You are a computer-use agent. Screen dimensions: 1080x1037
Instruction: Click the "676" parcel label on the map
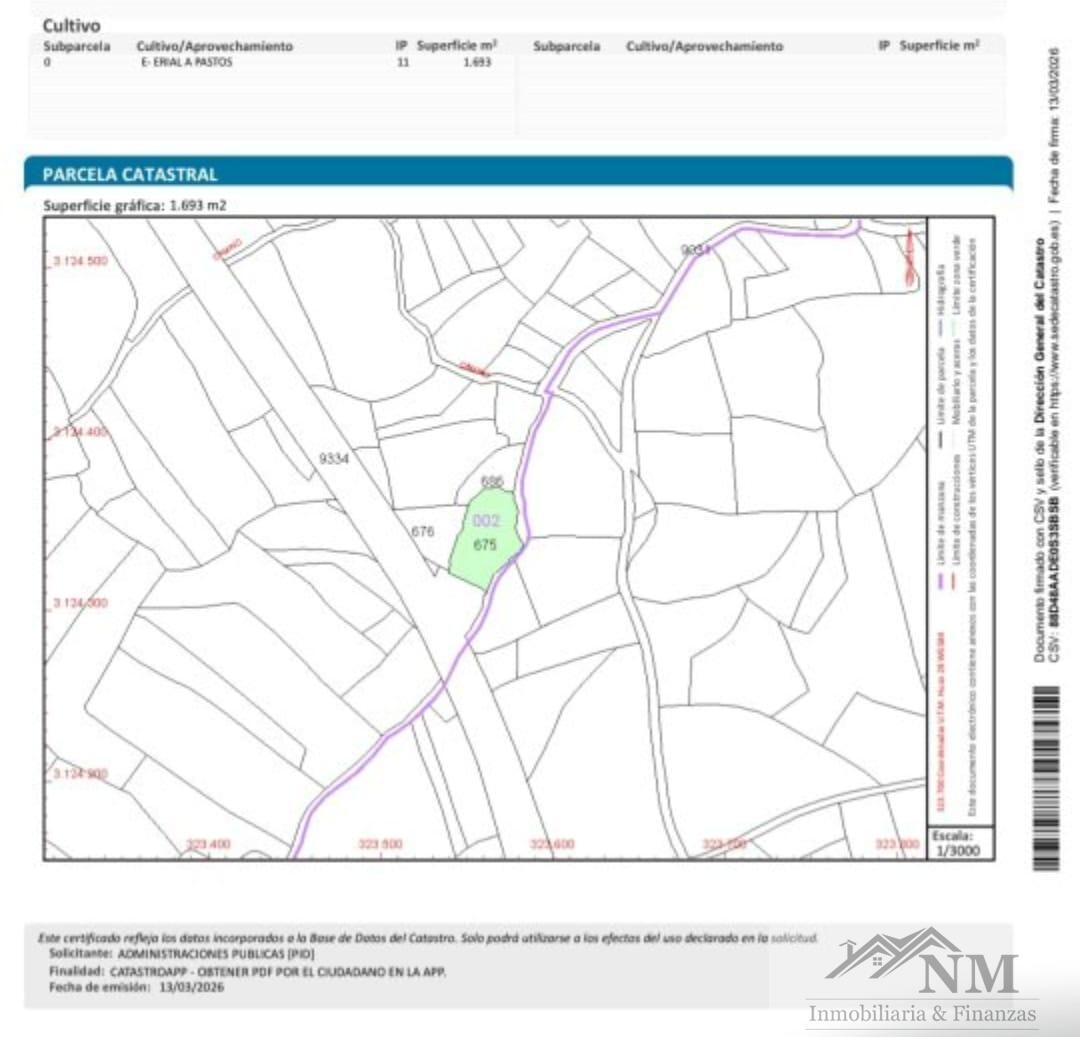[422, 531]
